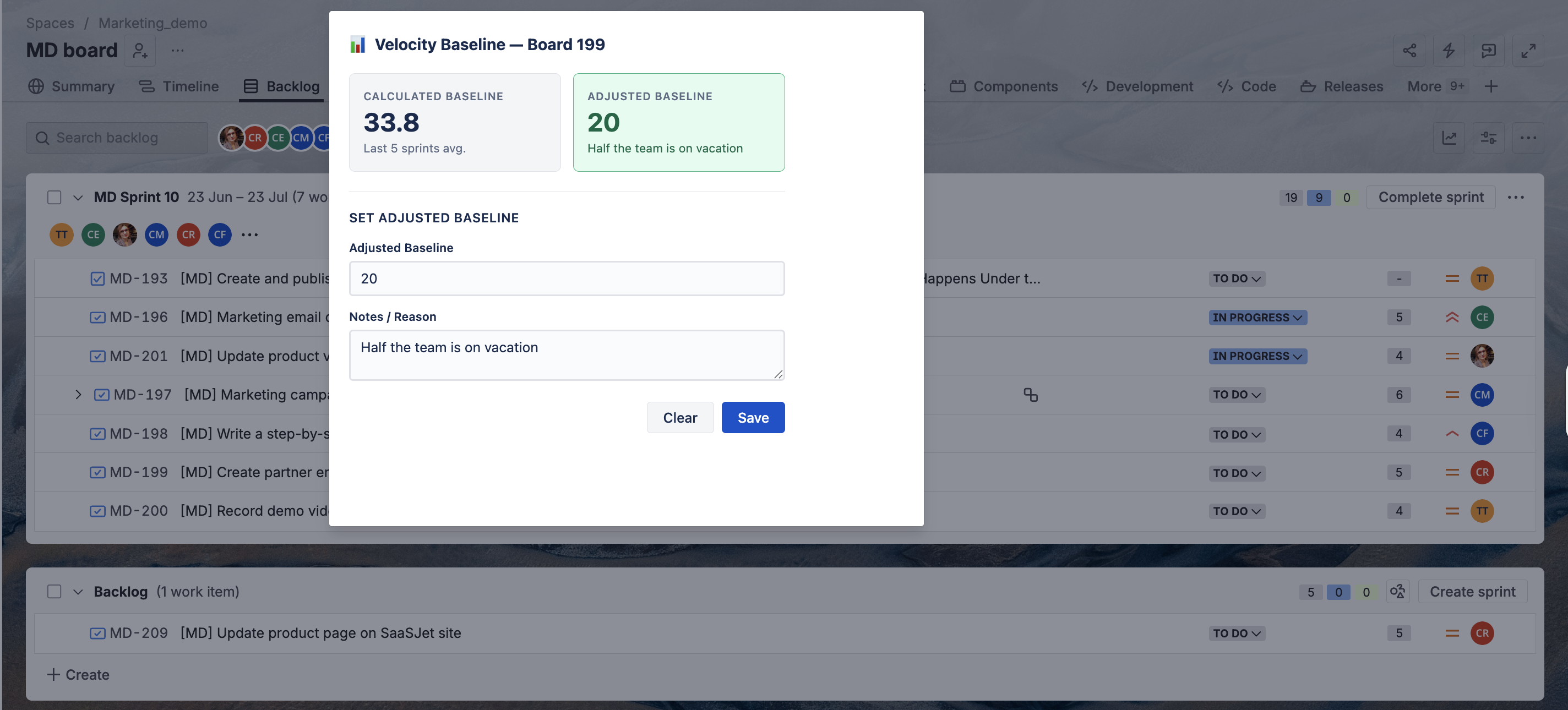
Task: Open the automation lightning bolt icon
Action: 1449,51
